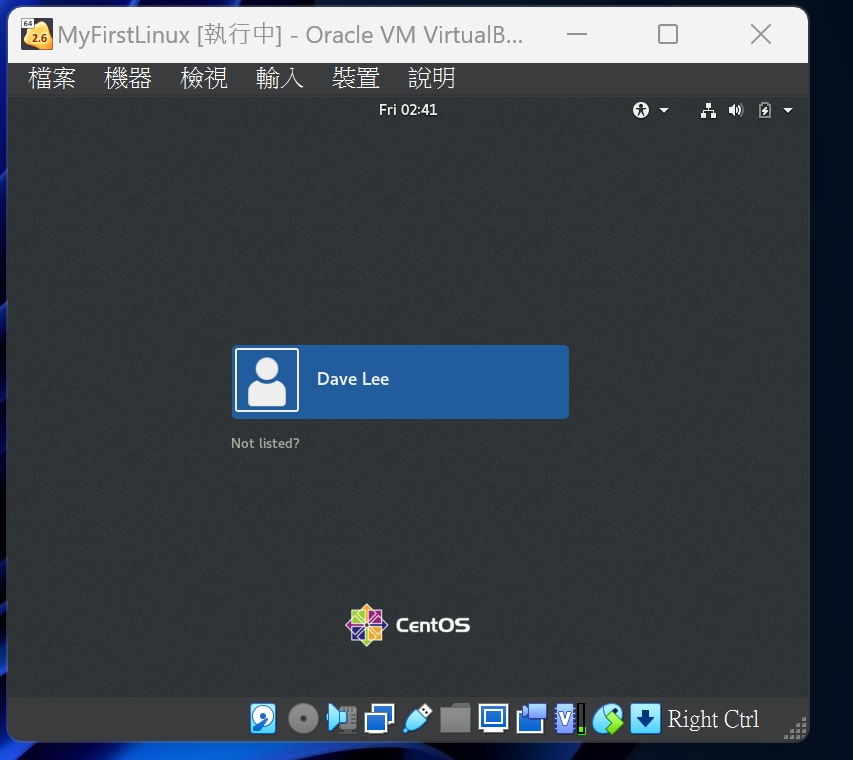Click the optical disc drive status icon
This screenshot has width=853, height=760.
coord(303,718)
